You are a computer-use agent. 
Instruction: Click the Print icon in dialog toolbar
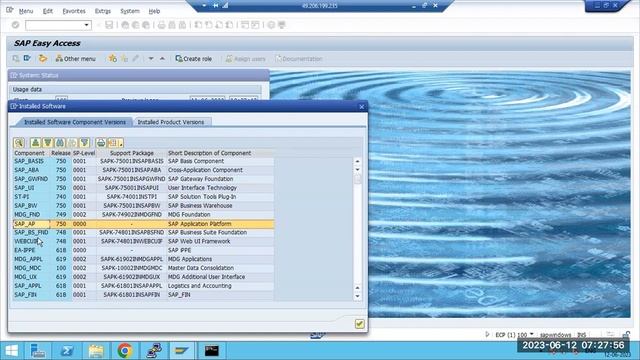point(101,142)
